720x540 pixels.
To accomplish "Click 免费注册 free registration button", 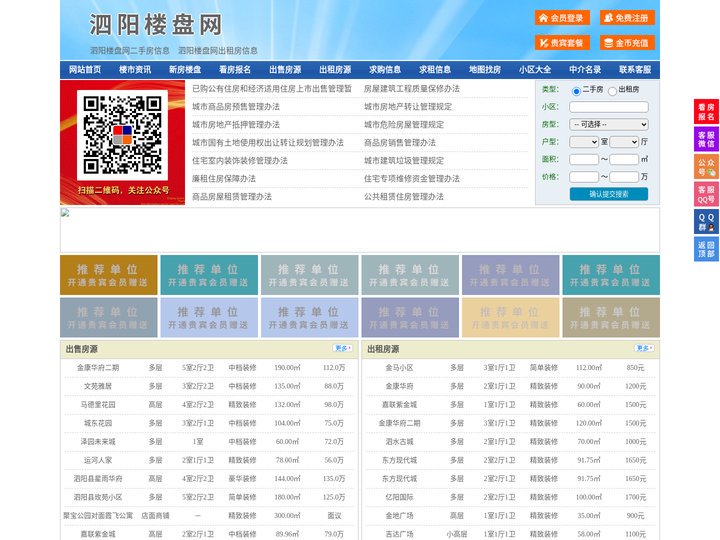I will point(627,18).
